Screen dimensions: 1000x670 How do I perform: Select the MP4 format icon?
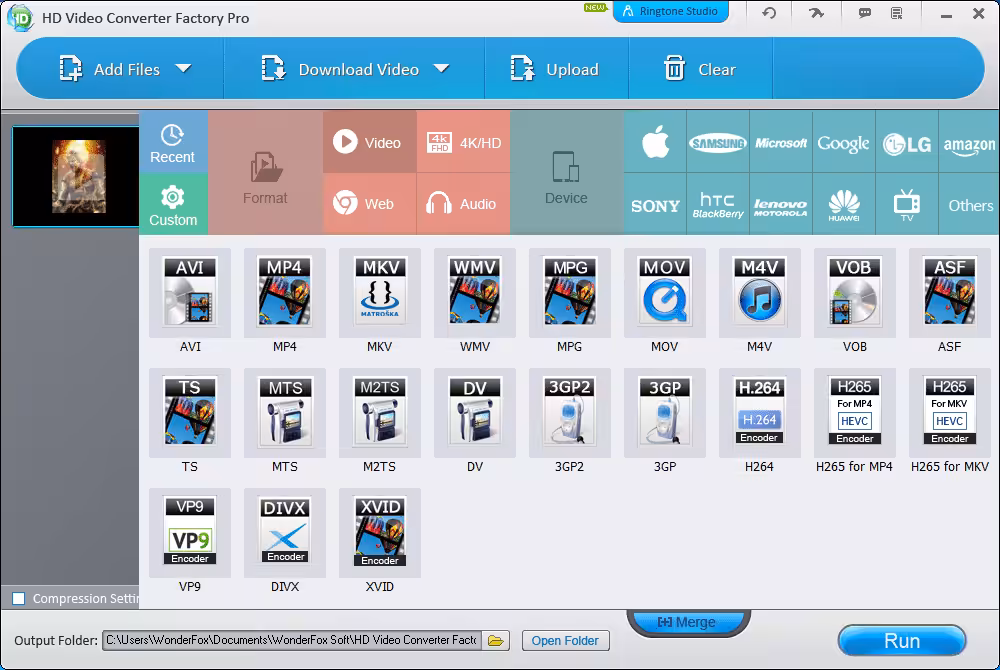(x=284, y=293)
